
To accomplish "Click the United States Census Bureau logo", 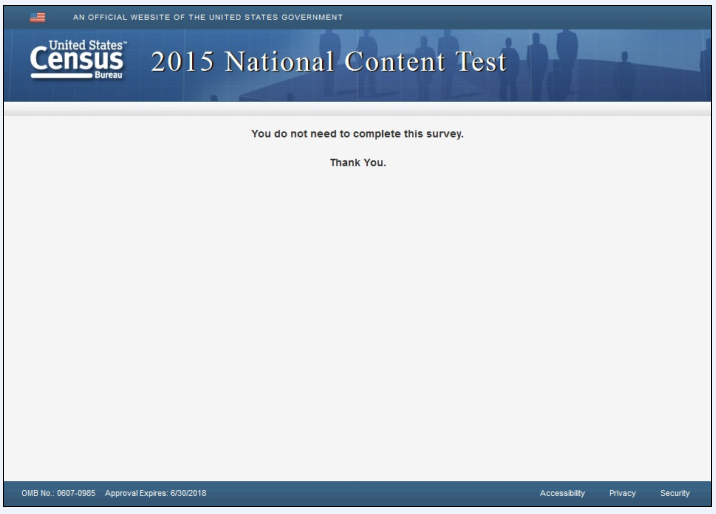I will pyautogui.click(x=78, y=59).
